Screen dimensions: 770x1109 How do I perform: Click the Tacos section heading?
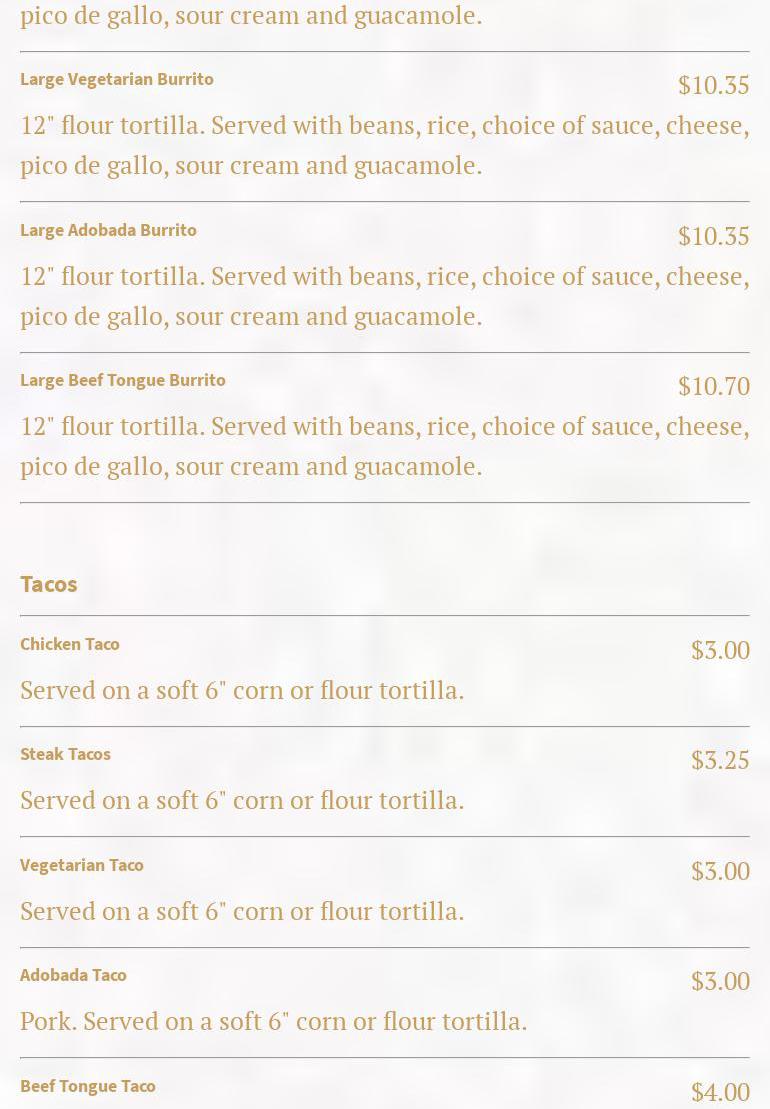tap(49, 584)
